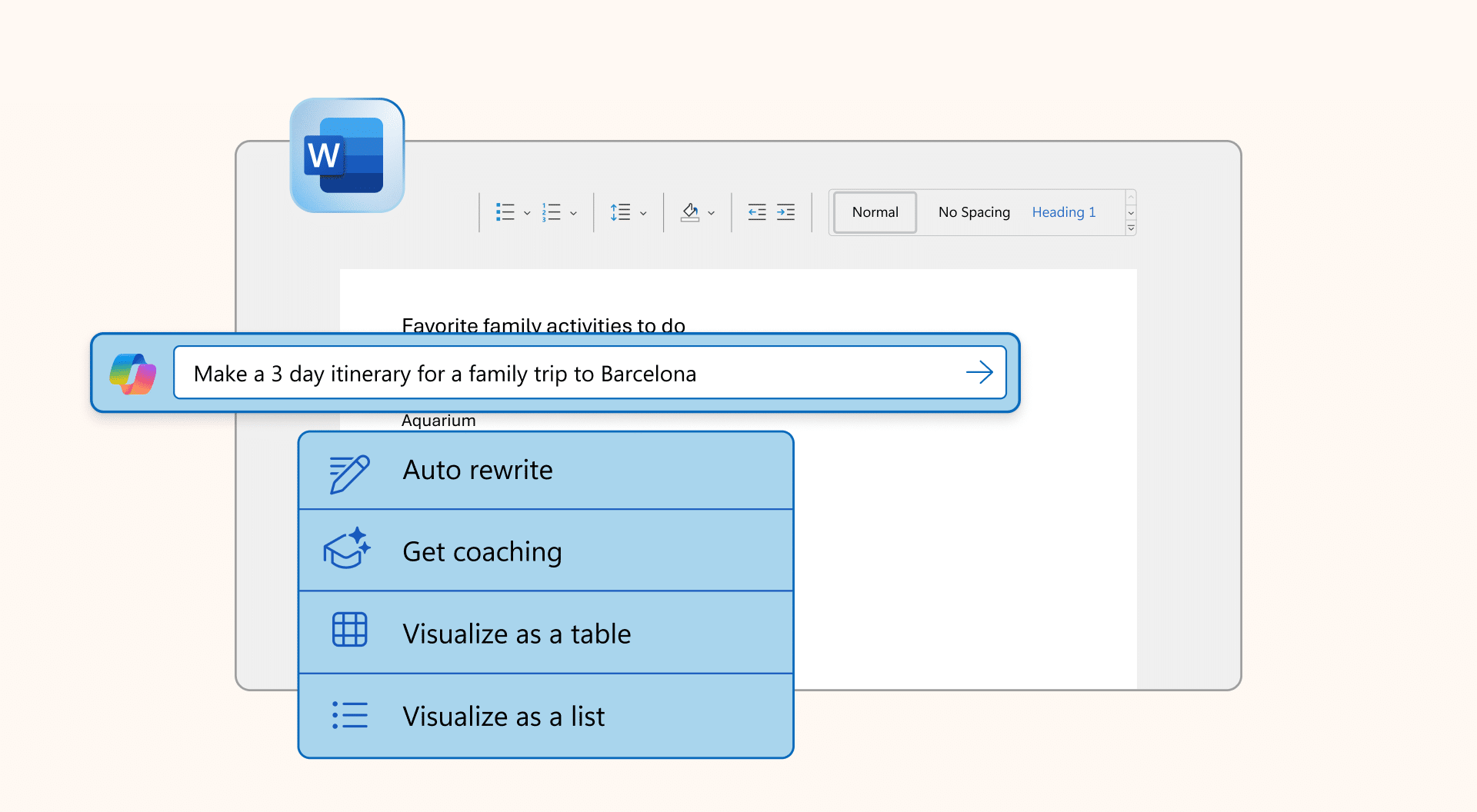The image size is (1477, 812).
Task: Click the numbered list icon
Action: [x=551, y=212]
